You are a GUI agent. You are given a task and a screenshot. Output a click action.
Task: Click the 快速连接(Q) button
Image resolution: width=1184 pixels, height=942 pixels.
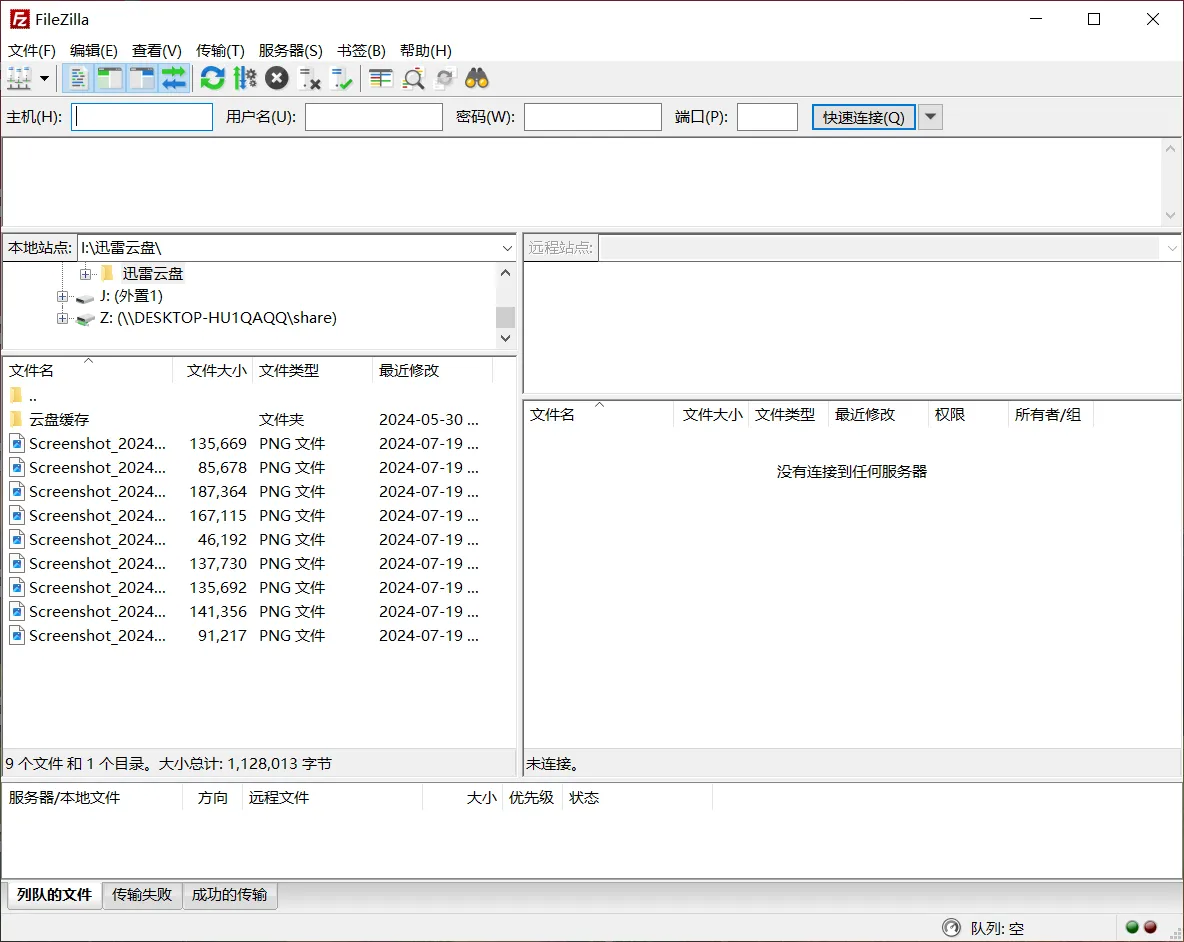pyautogui.click(x=863, y=117)
